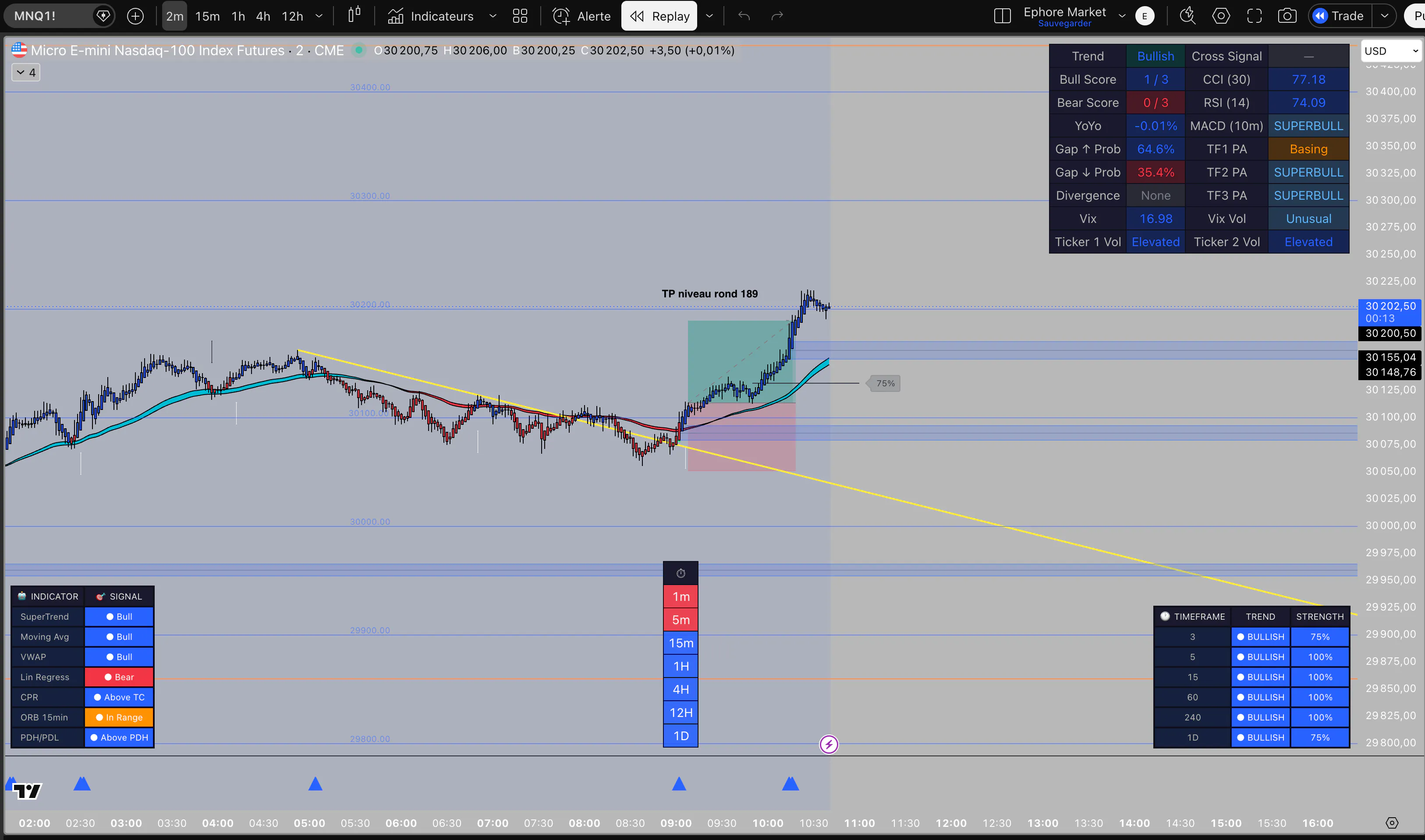Click the CPR Above TC cell
Viewport: 1425px width, 840px height.
[x=119, y=697]
